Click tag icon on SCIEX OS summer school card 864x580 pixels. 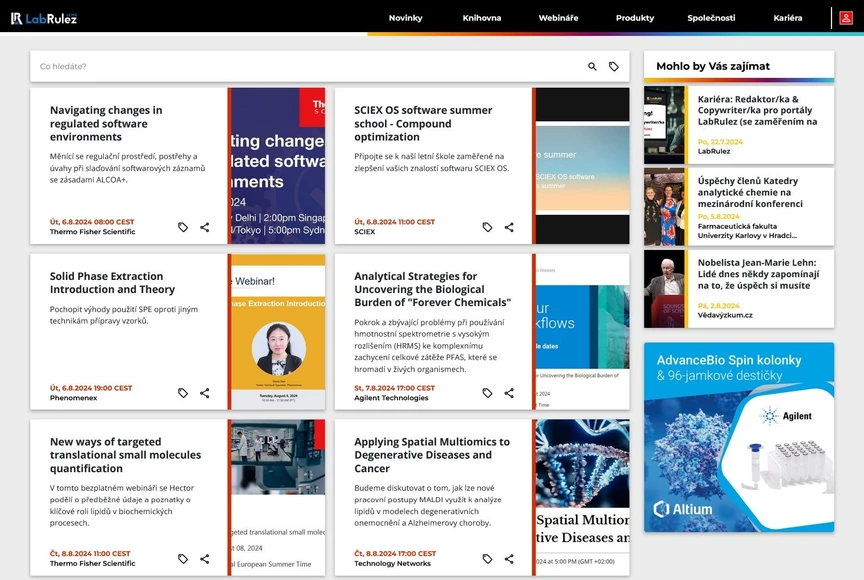click(487, 227)
